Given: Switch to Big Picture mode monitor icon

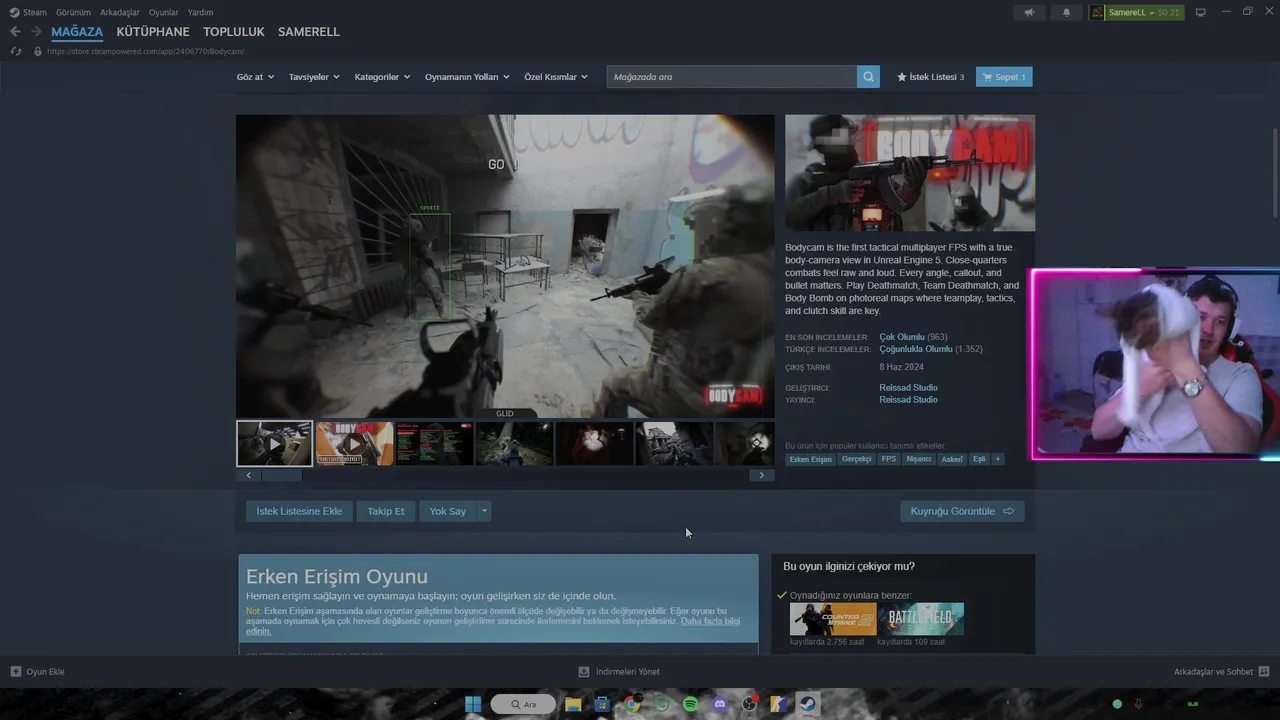Looking at the screenshot, I should [x=1201, y=12].
